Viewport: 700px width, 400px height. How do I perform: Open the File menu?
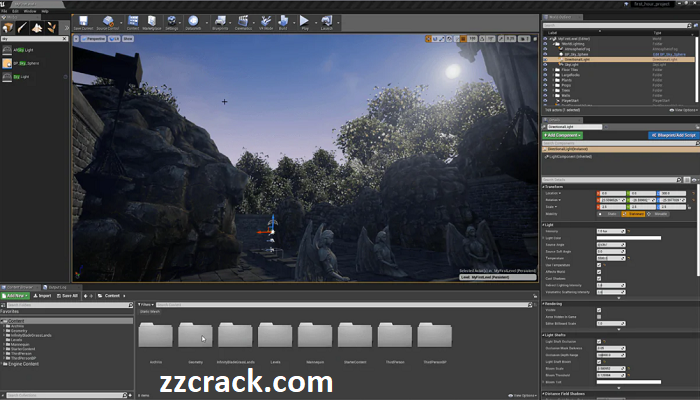tap(4, 11)
